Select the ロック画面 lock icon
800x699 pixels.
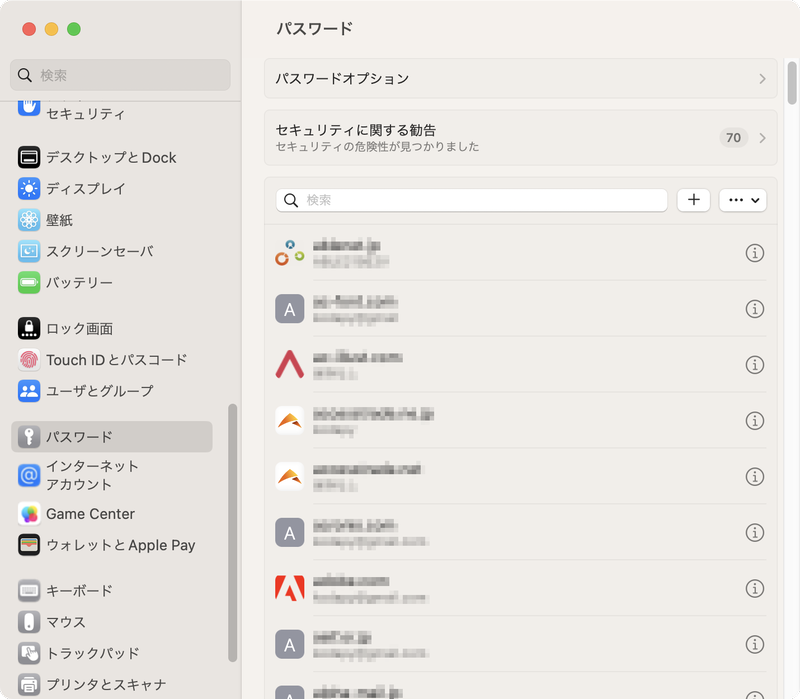pos(27,328)
